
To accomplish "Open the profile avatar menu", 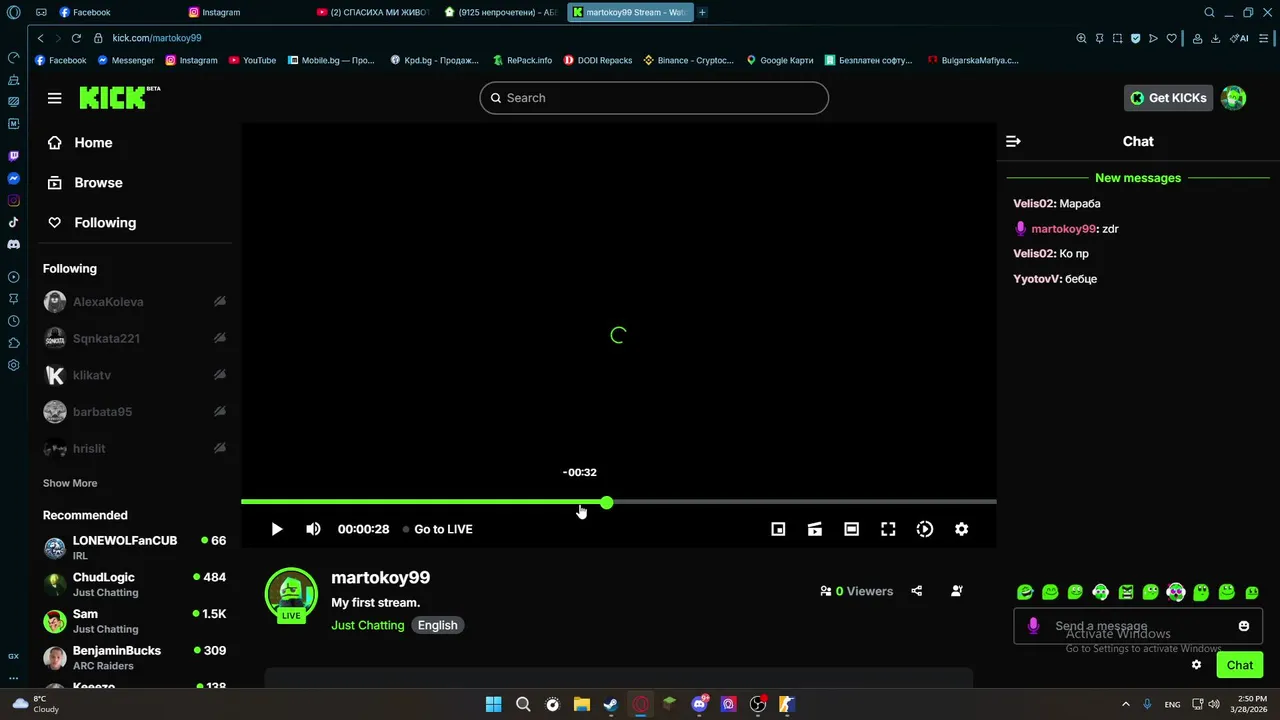I will pyautogui.click(x=1234, y=98).
